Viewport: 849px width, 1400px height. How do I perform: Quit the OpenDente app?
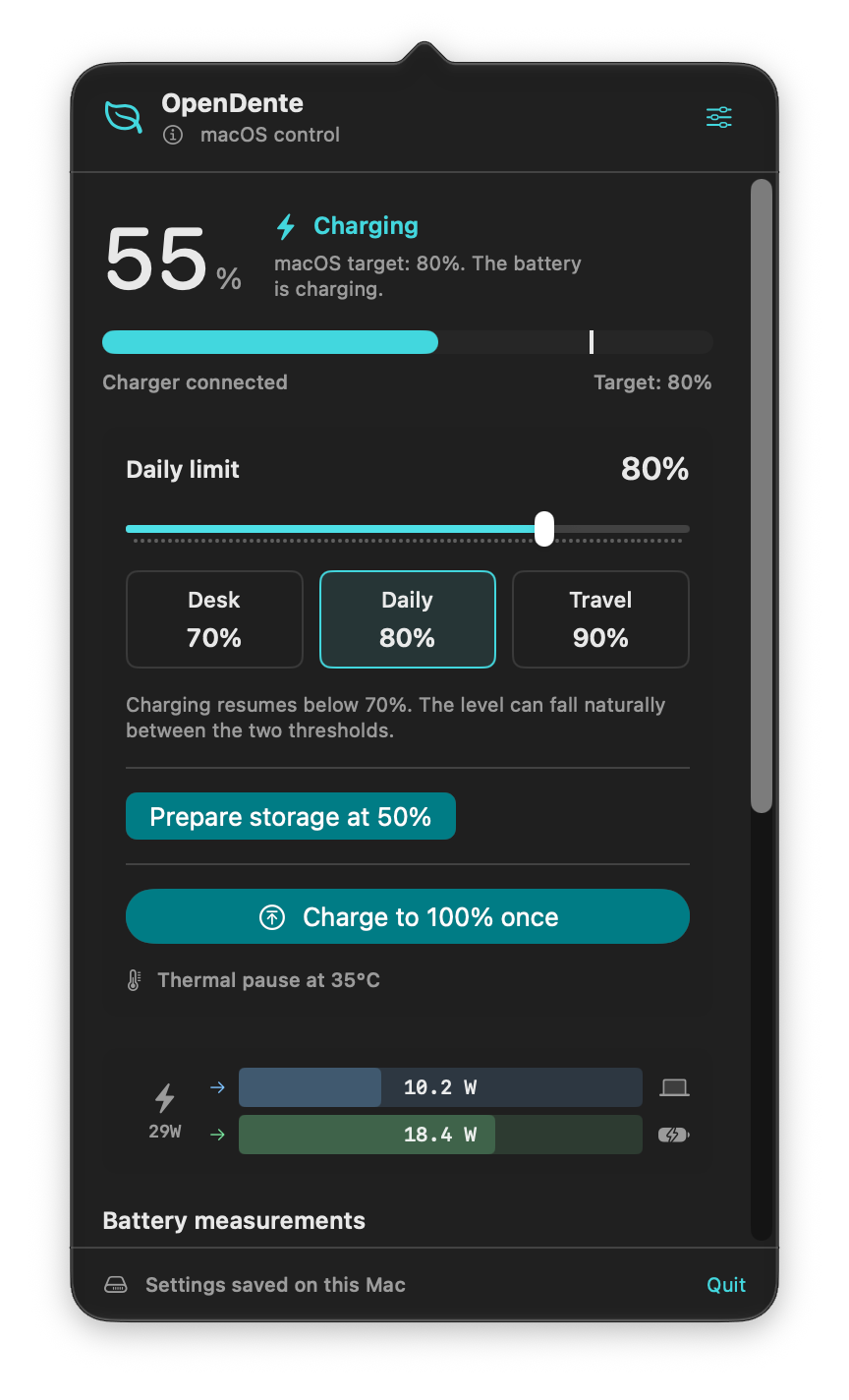pyautogui.click(x=726, y=1285)
